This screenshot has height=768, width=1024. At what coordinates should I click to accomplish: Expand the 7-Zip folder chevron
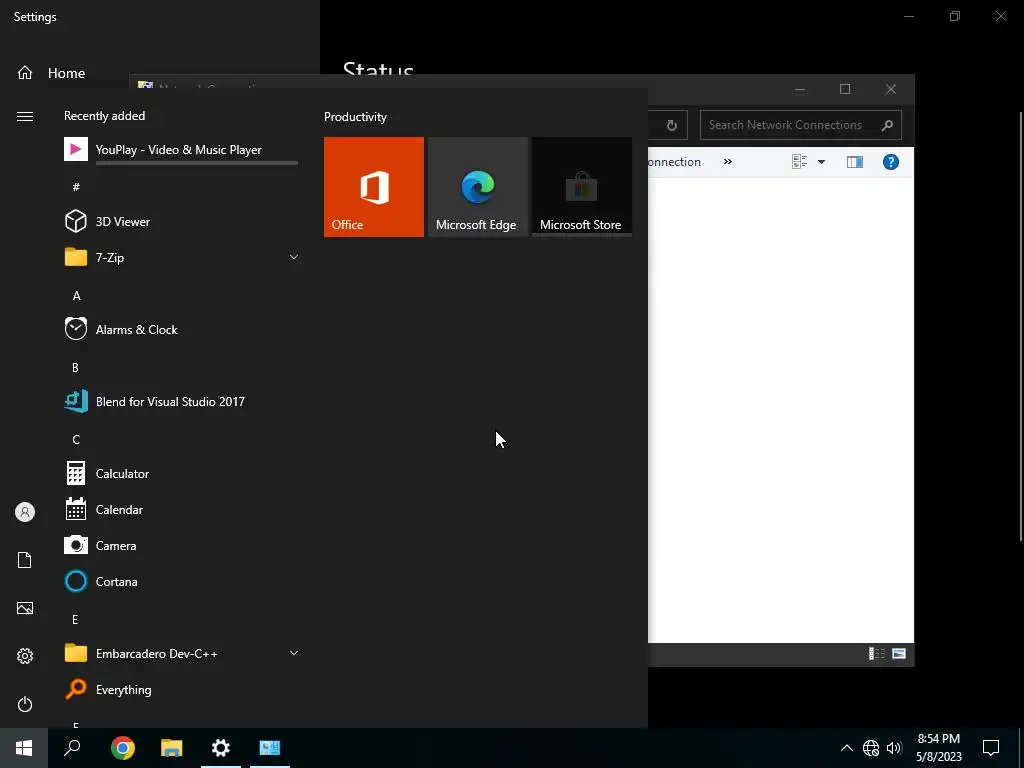tap(294, 257)
